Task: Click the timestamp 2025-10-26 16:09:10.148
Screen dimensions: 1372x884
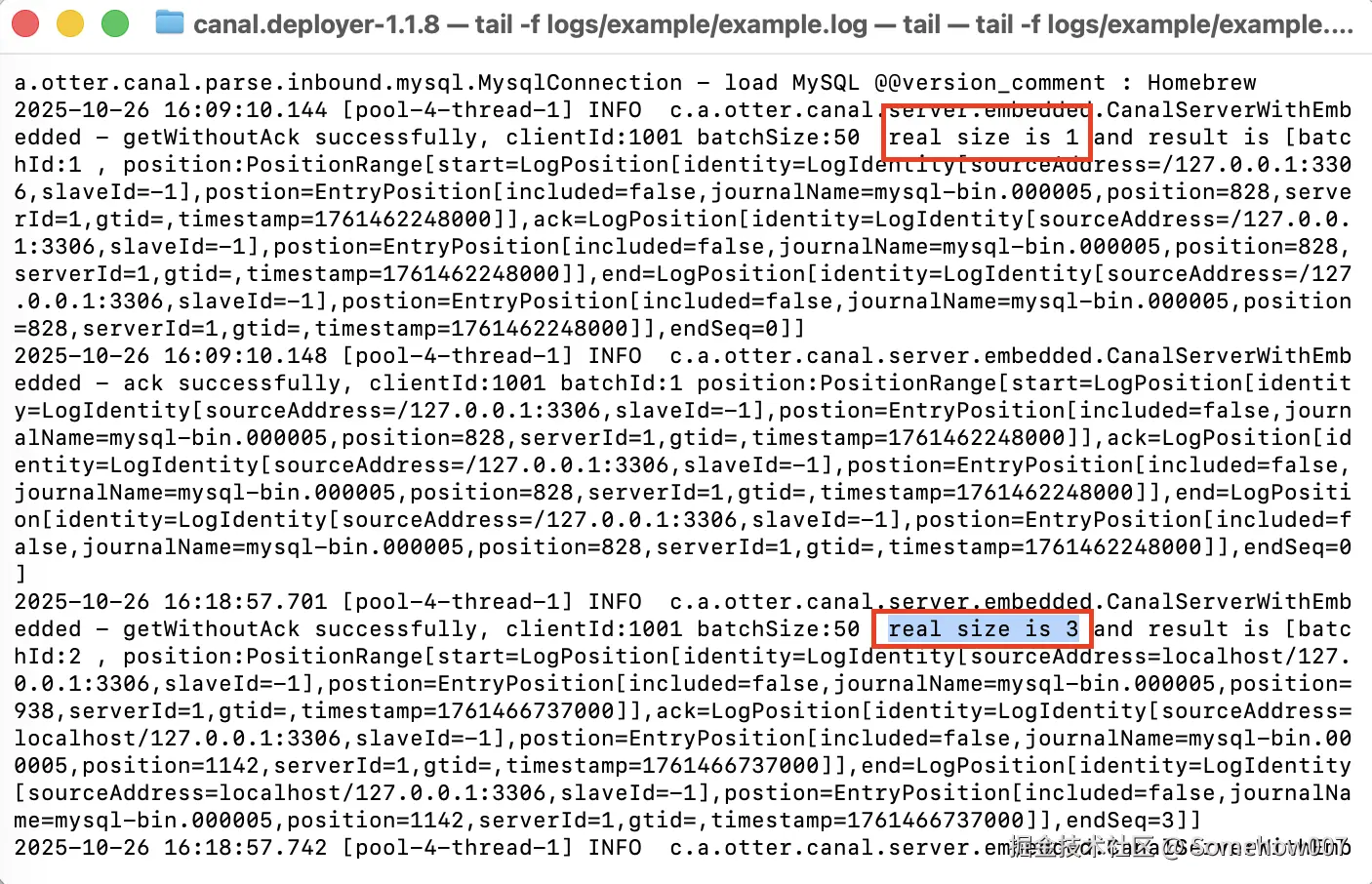Action: 171,356
